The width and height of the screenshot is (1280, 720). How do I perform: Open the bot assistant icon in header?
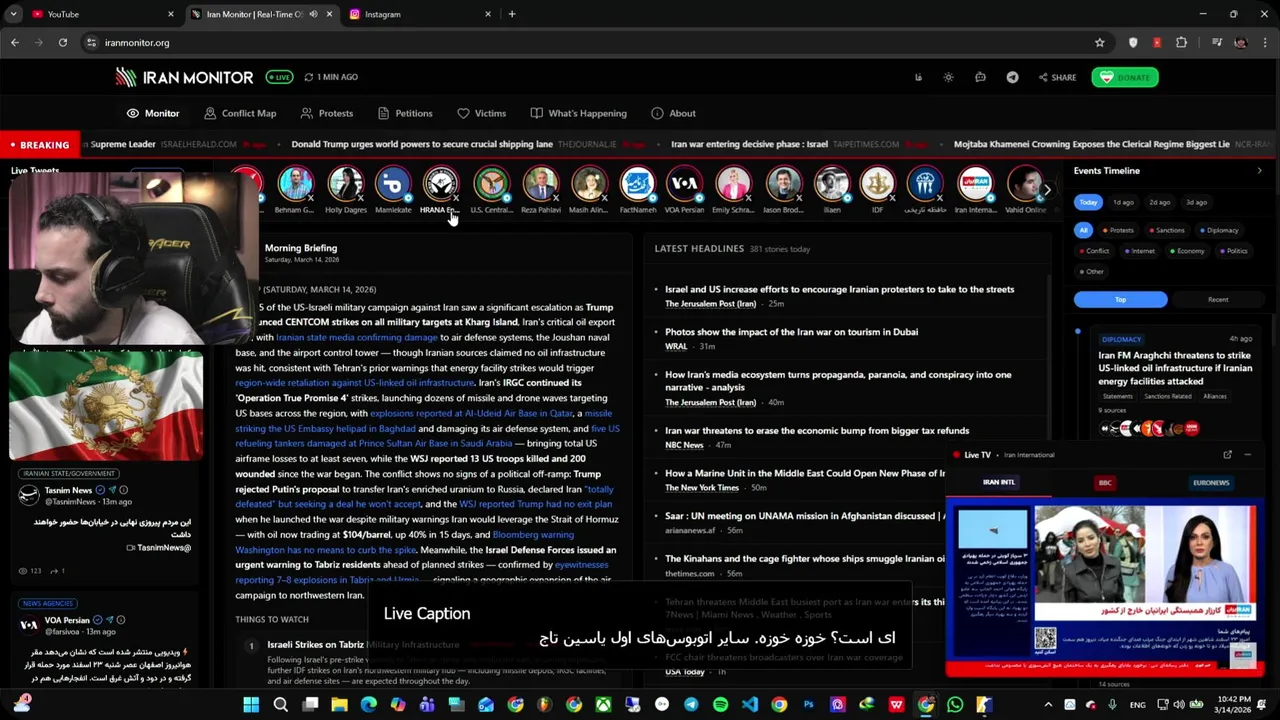coord(980,77)
